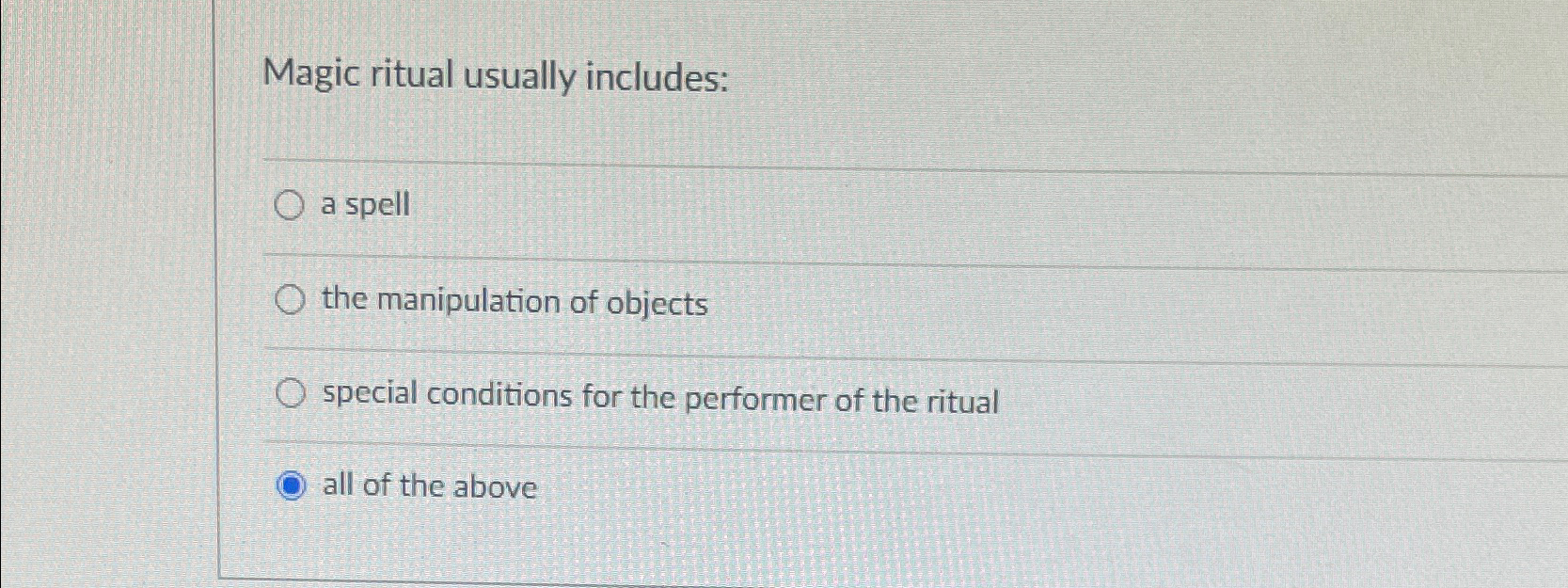Select the 'a spell' radio button
The width and height of the screenshot is (1568, 588).
pyautogui.click(x=289, y=204)
